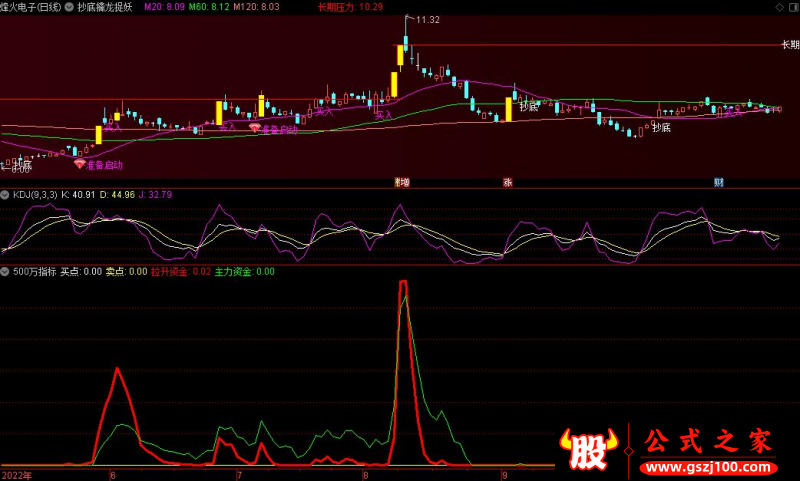Click the month 8 marker on time axis

pyautogui.click(x=366, y=475)
